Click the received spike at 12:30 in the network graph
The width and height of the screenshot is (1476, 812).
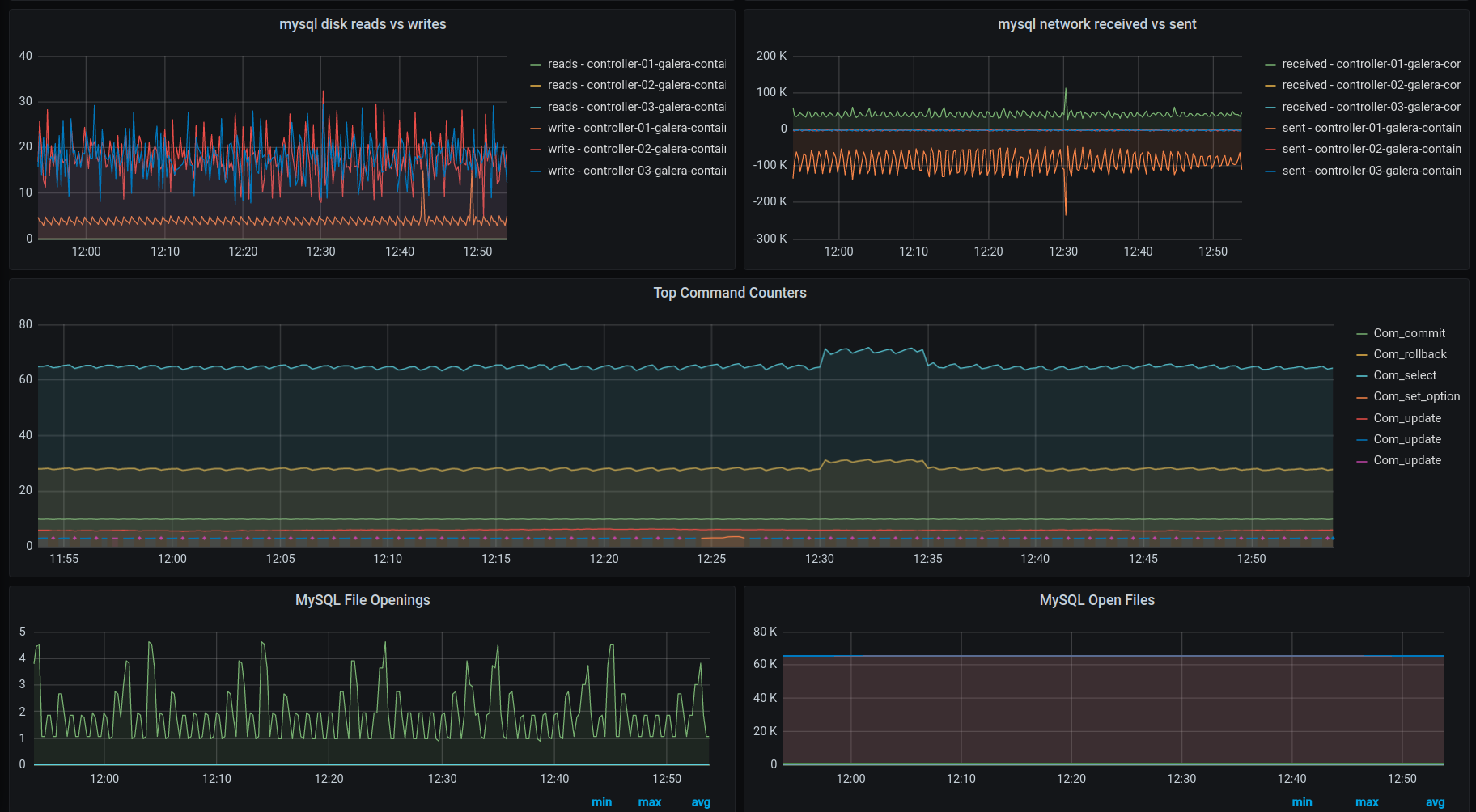pyautogui.click(x=1065, y=91)
